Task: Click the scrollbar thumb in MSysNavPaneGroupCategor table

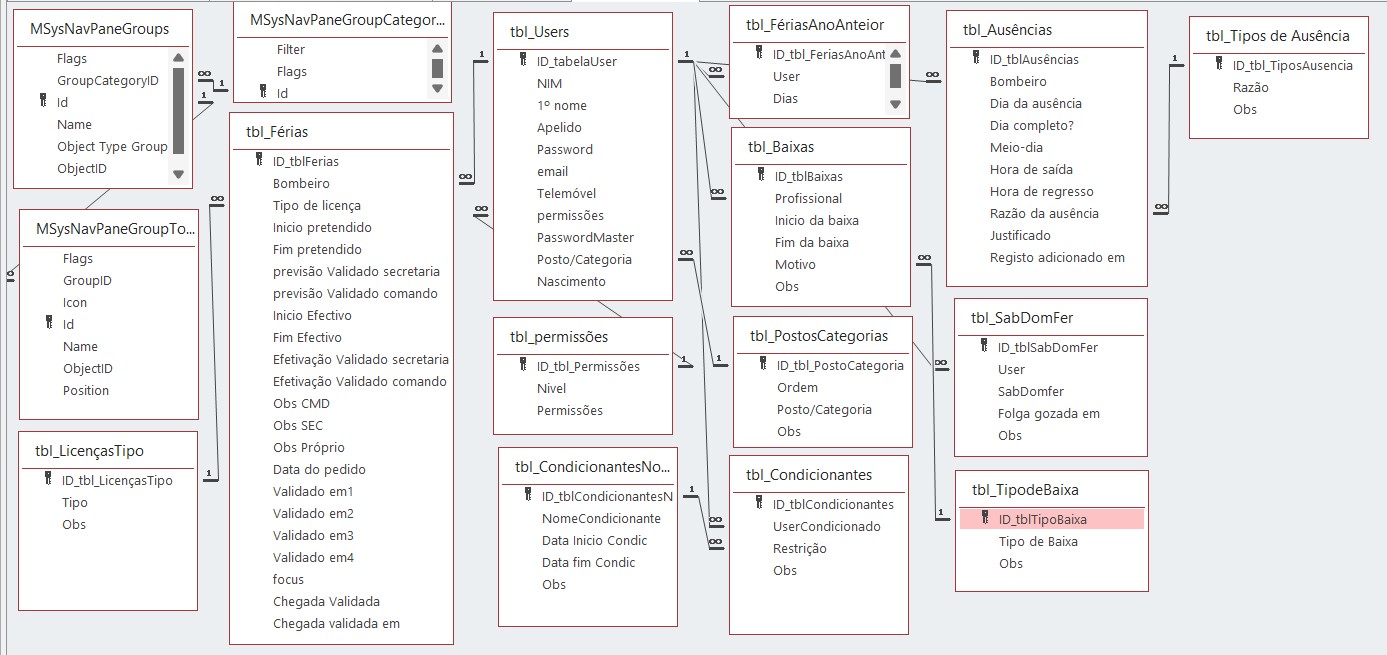Action: pyautogui.click(x=437, y=67)
